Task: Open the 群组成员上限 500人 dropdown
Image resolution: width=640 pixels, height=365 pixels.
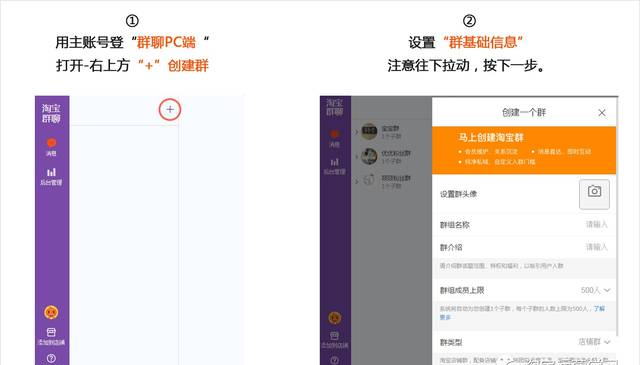Action: coord(595,290)
